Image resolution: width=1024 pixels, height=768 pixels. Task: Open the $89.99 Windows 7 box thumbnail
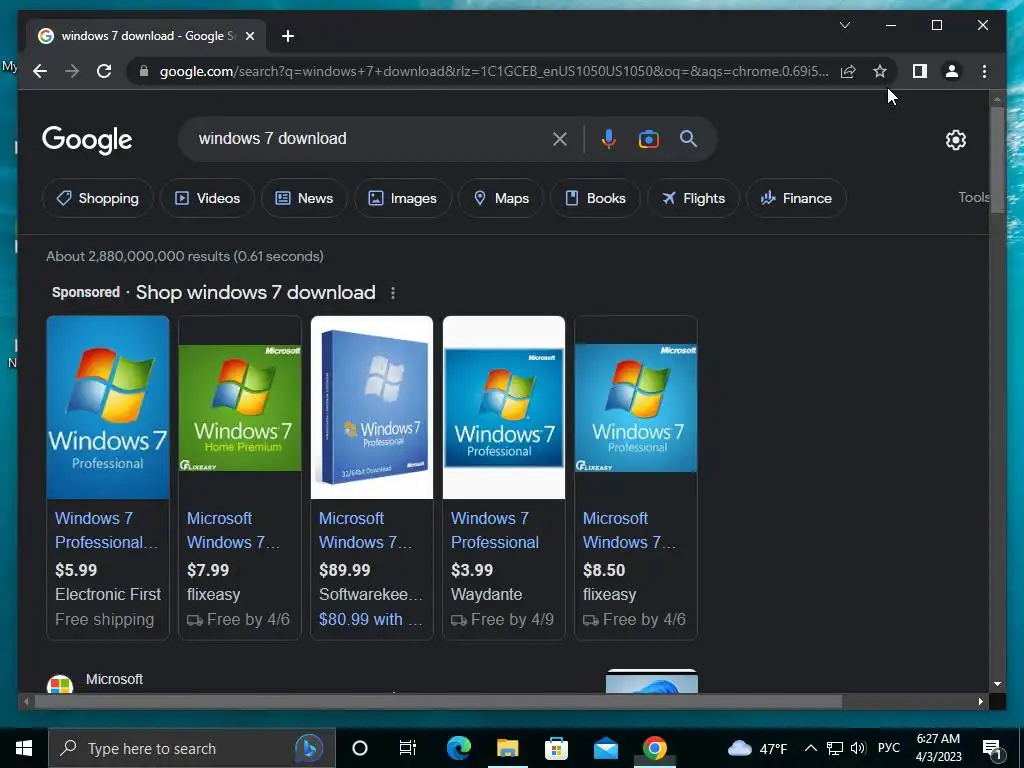(x=372, y=408)
